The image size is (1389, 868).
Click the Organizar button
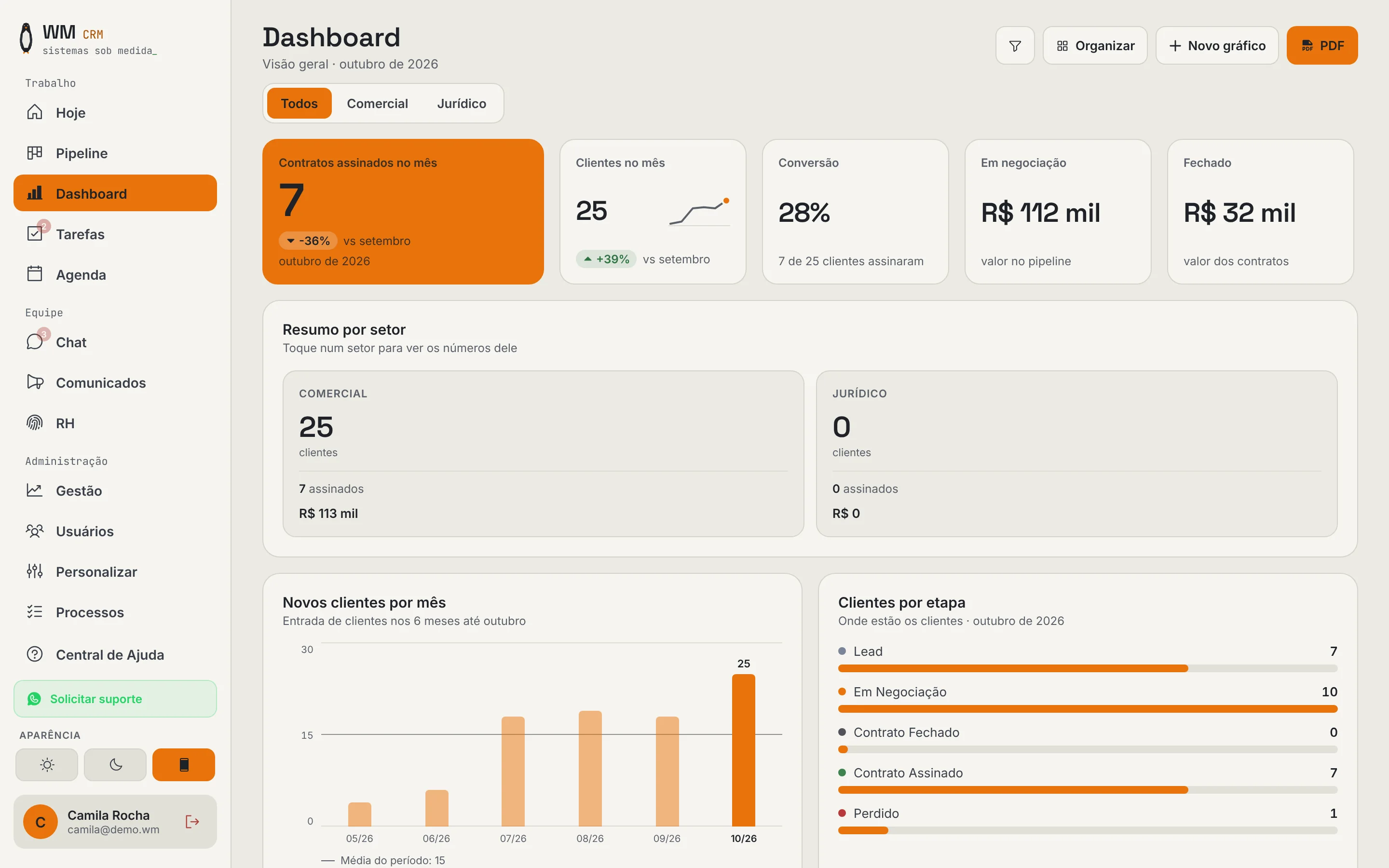click(x=1095, y=45)
